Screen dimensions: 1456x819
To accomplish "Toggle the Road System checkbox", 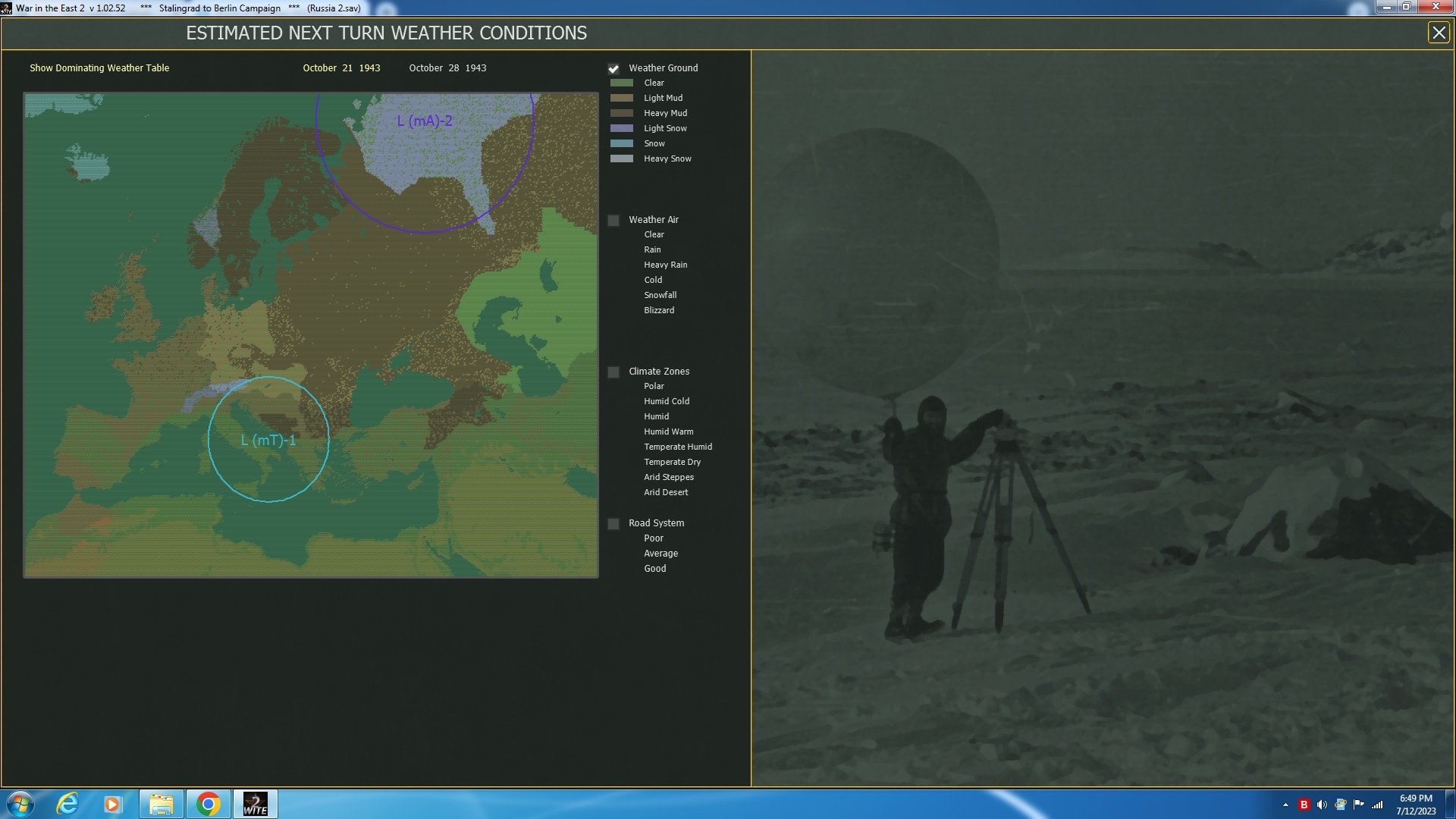I will pyautogui.click(x=613, y=524).
